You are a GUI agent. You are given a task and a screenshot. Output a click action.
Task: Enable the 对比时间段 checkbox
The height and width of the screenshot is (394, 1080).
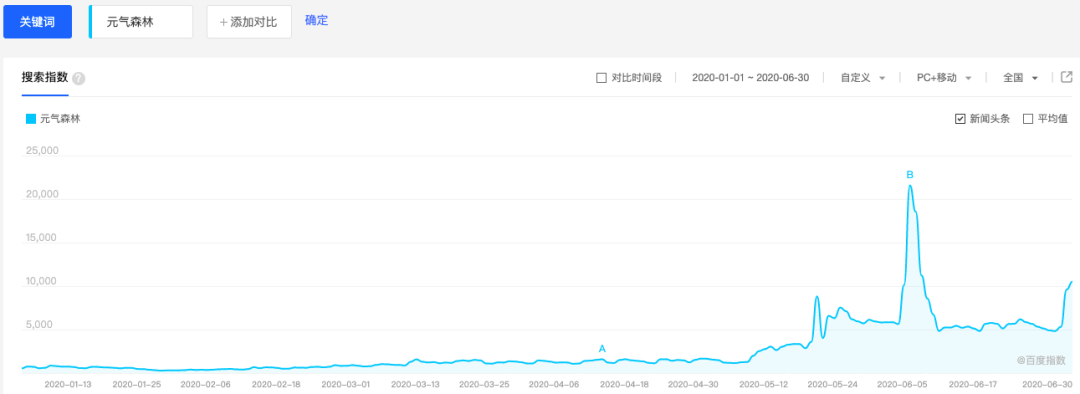(601, 78)
